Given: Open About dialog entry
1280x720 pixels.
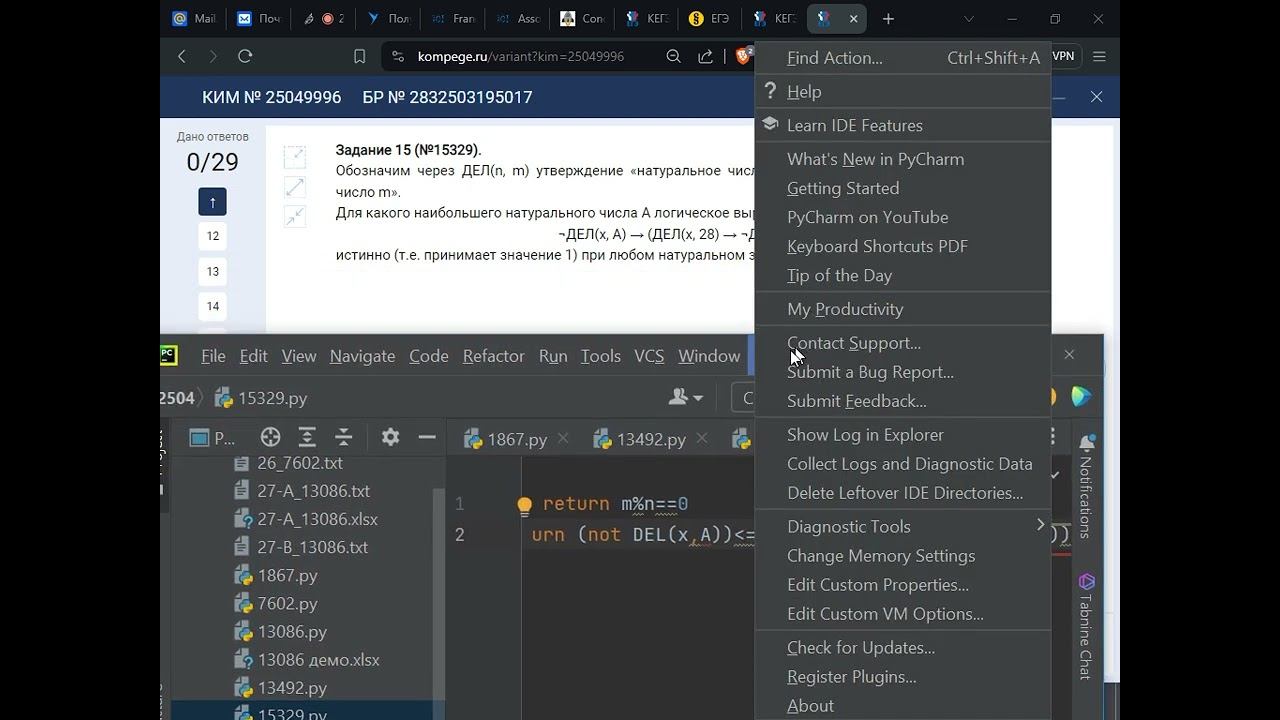Looking at the screenshot, I should [903, 705].
